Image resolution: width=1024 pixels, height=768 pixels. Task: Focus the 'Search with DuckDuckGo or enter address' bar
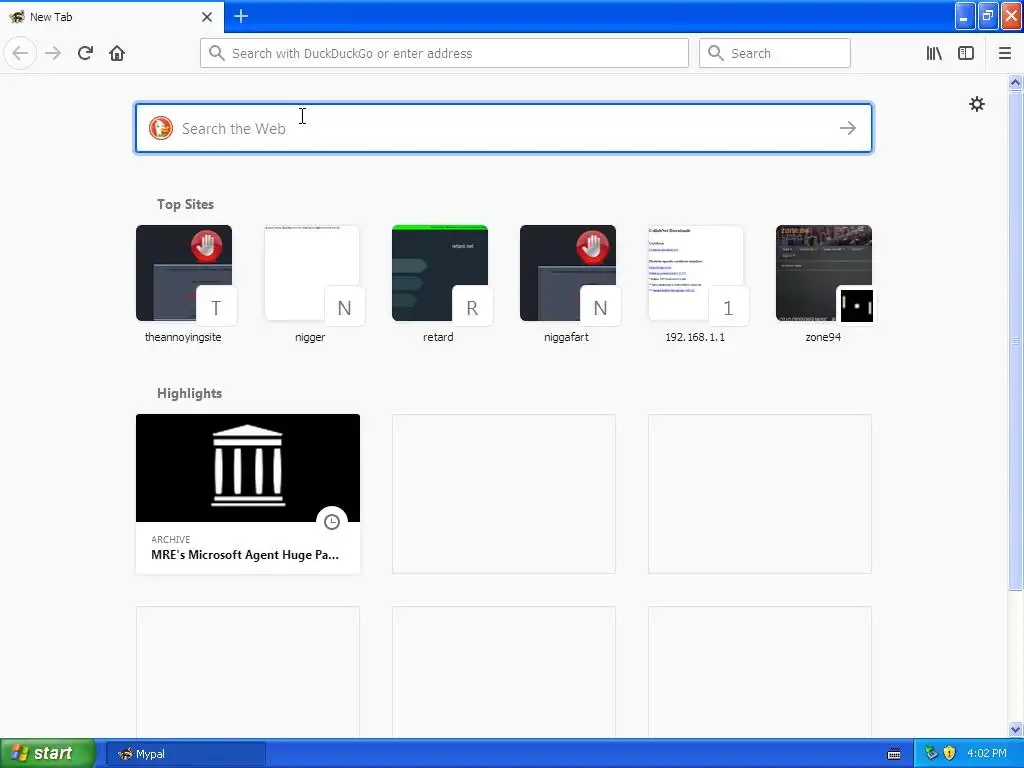click(x=444, y=53)
